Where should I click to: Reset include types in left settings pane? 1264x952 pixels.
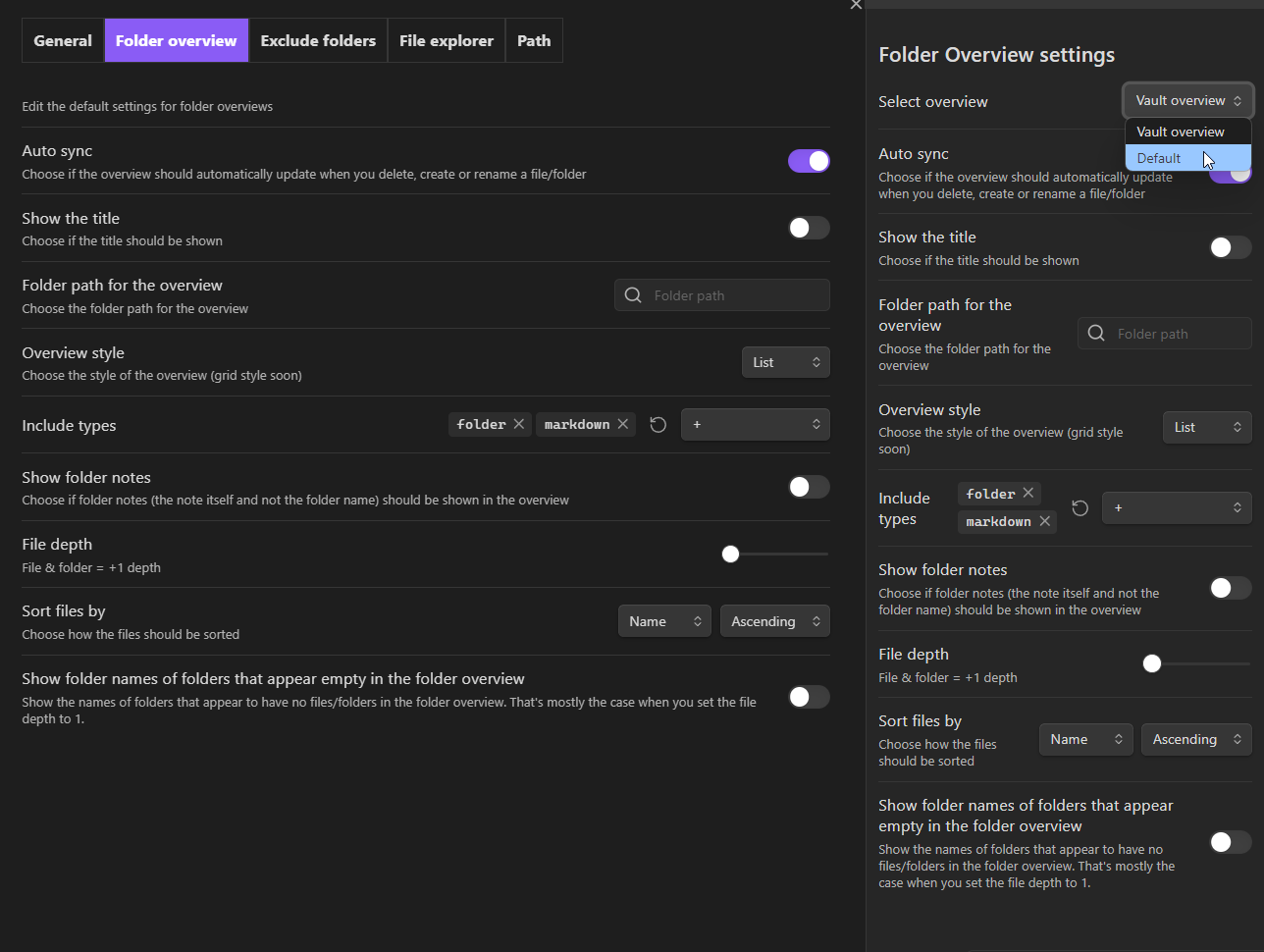(658, 425)
